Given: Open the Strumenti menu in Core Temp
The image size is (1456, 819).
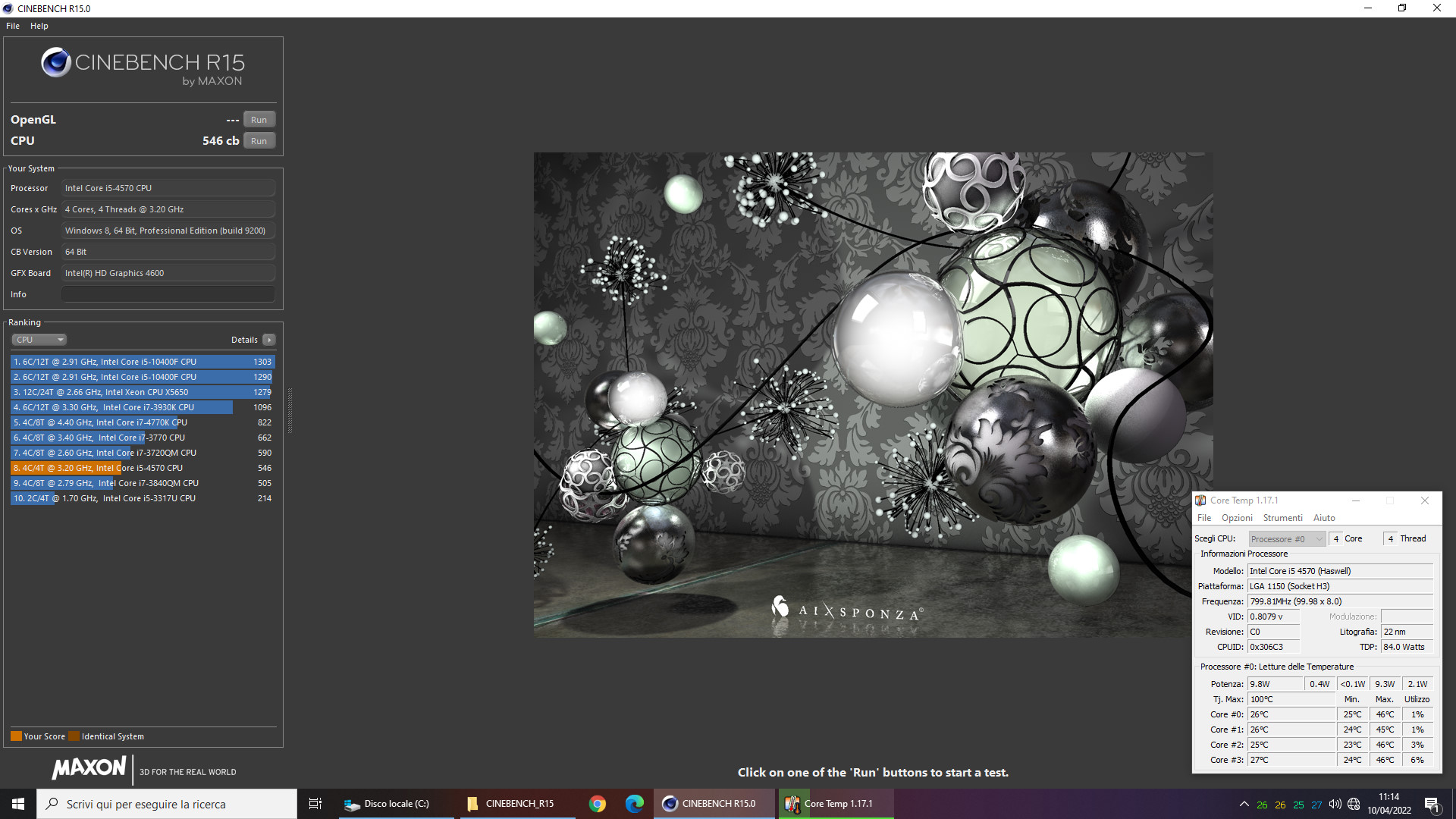Looking at the screenshot, I should tap(1282, 518).
